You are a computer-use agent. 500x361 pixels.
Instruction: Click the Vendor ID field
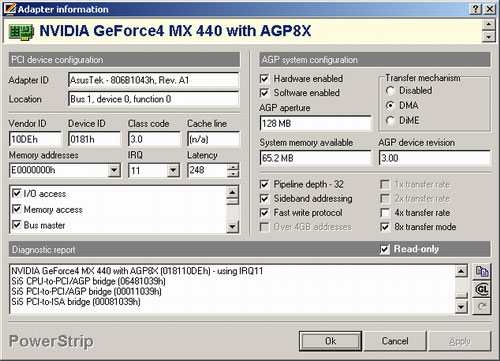click(35, 139)
